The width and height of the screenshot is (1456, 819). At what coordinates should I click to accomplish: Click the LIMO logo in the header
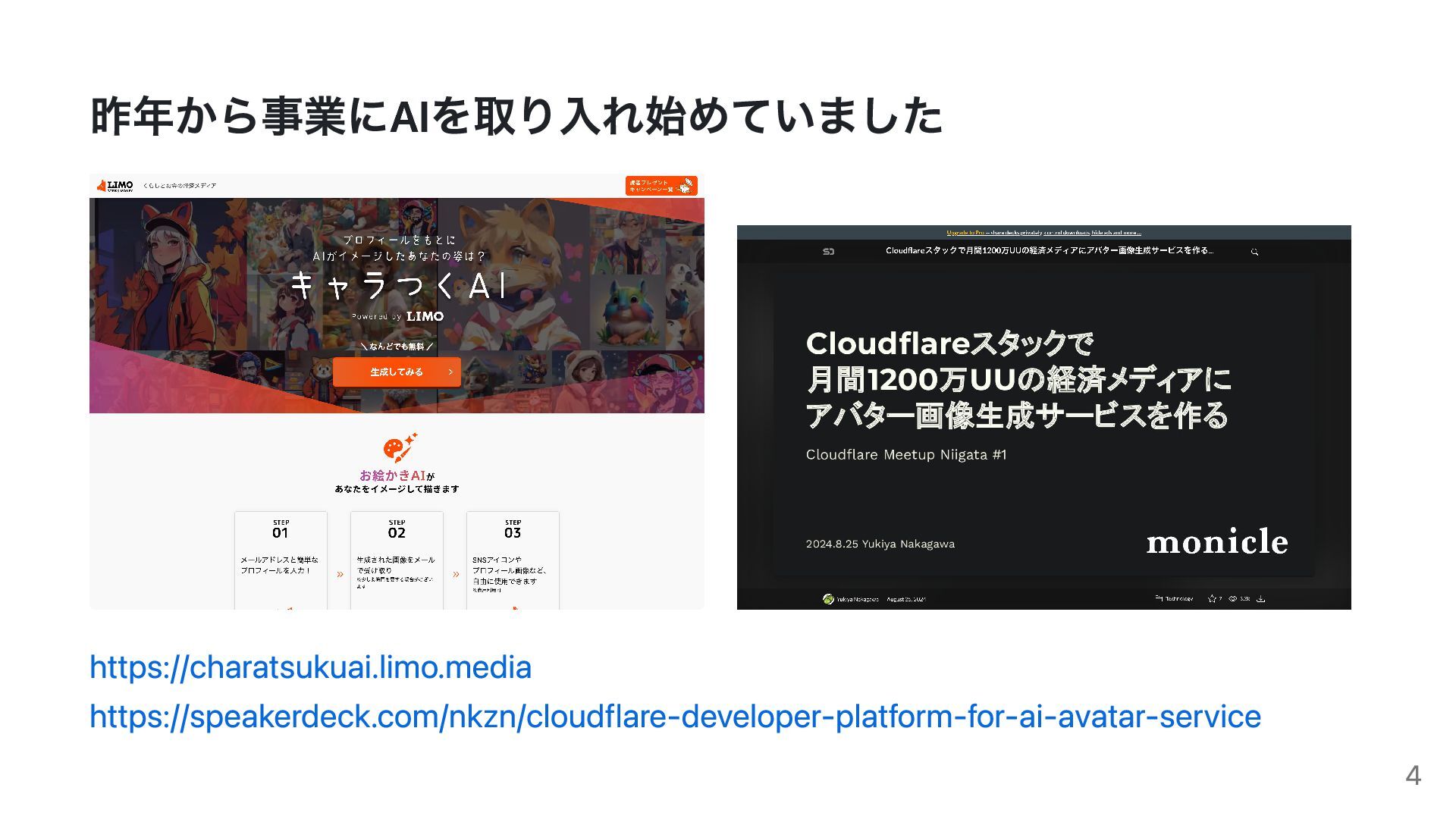point(115,186)
